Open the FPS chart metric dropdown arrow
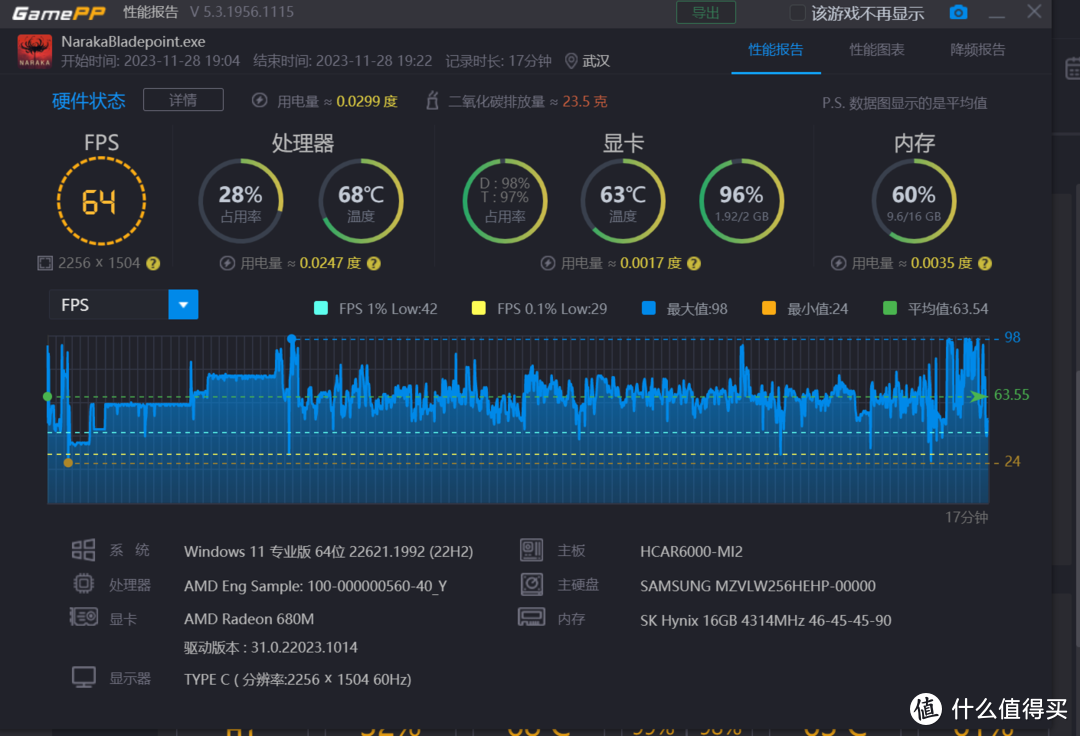The width and height of the screenshot is (1080, 736). point(183,304)
